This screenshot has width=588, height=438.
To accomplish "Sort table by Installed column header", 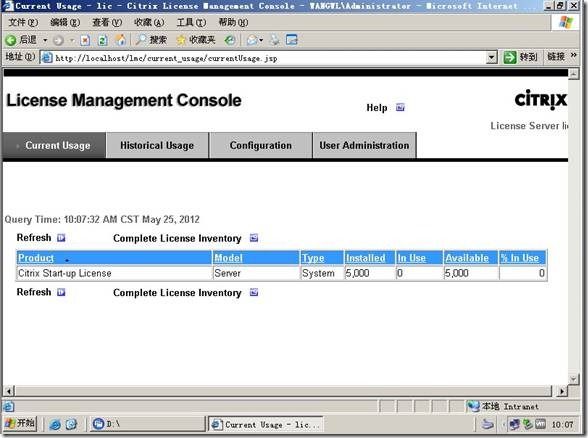I will (365, 258).
